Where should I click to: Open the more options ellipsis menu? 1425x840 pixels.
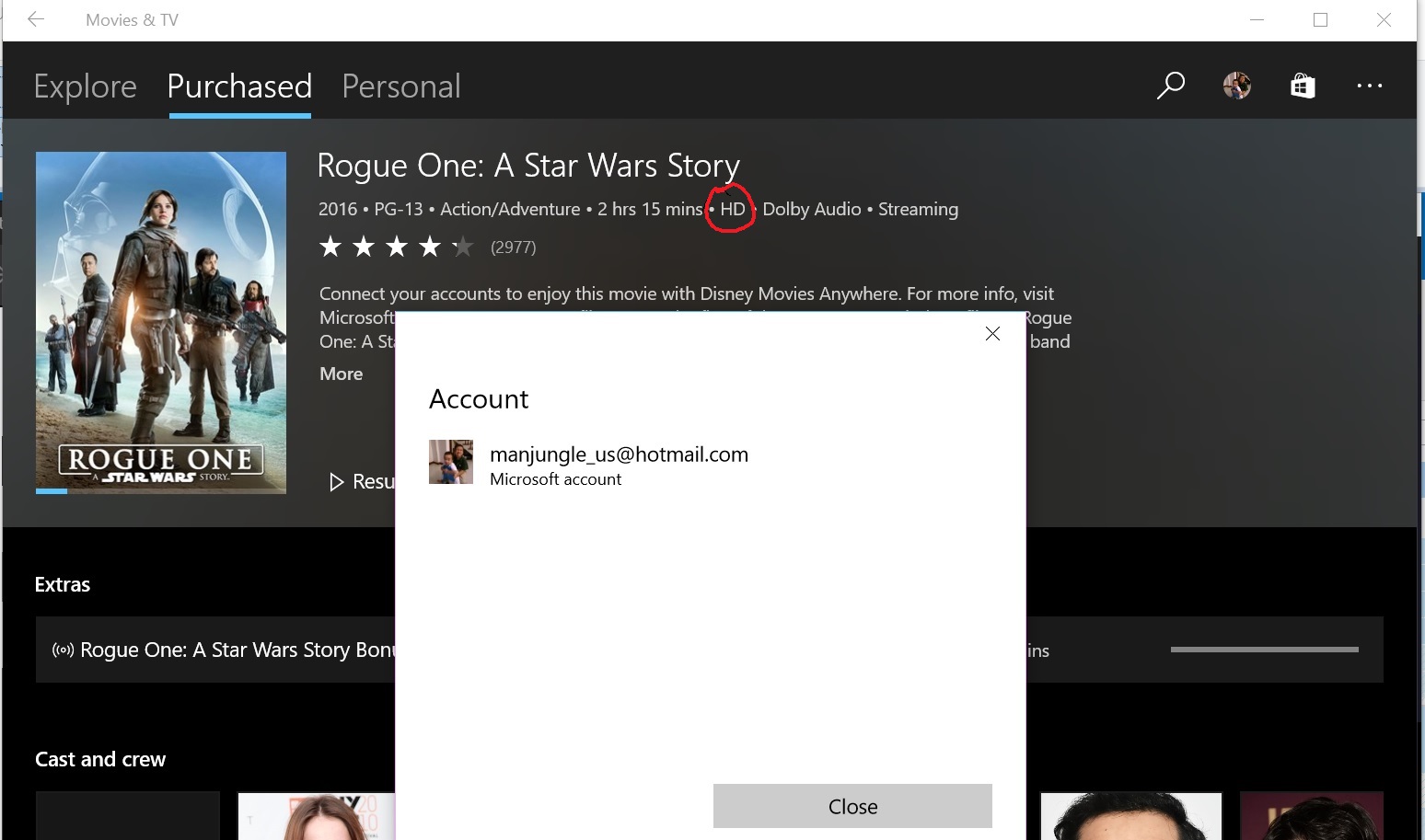1369,86
